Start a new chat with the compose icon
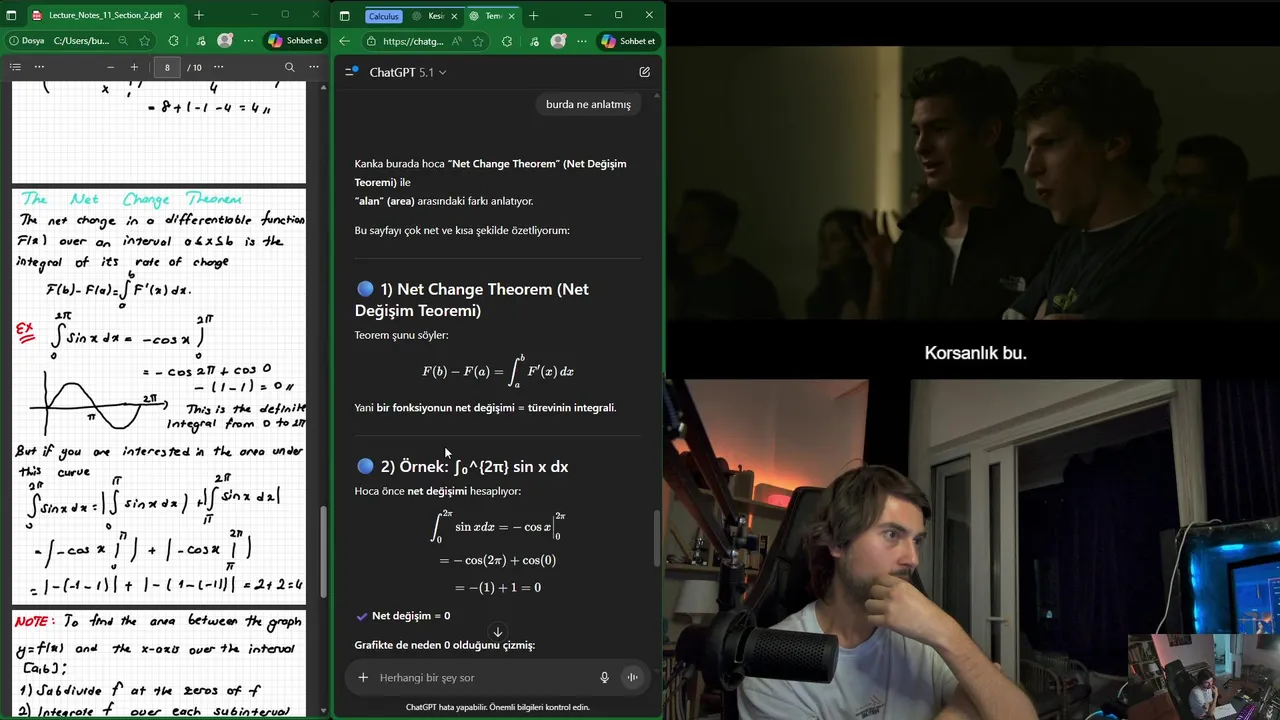This screenshot has height=720, width=1280. tap(645, 72)
